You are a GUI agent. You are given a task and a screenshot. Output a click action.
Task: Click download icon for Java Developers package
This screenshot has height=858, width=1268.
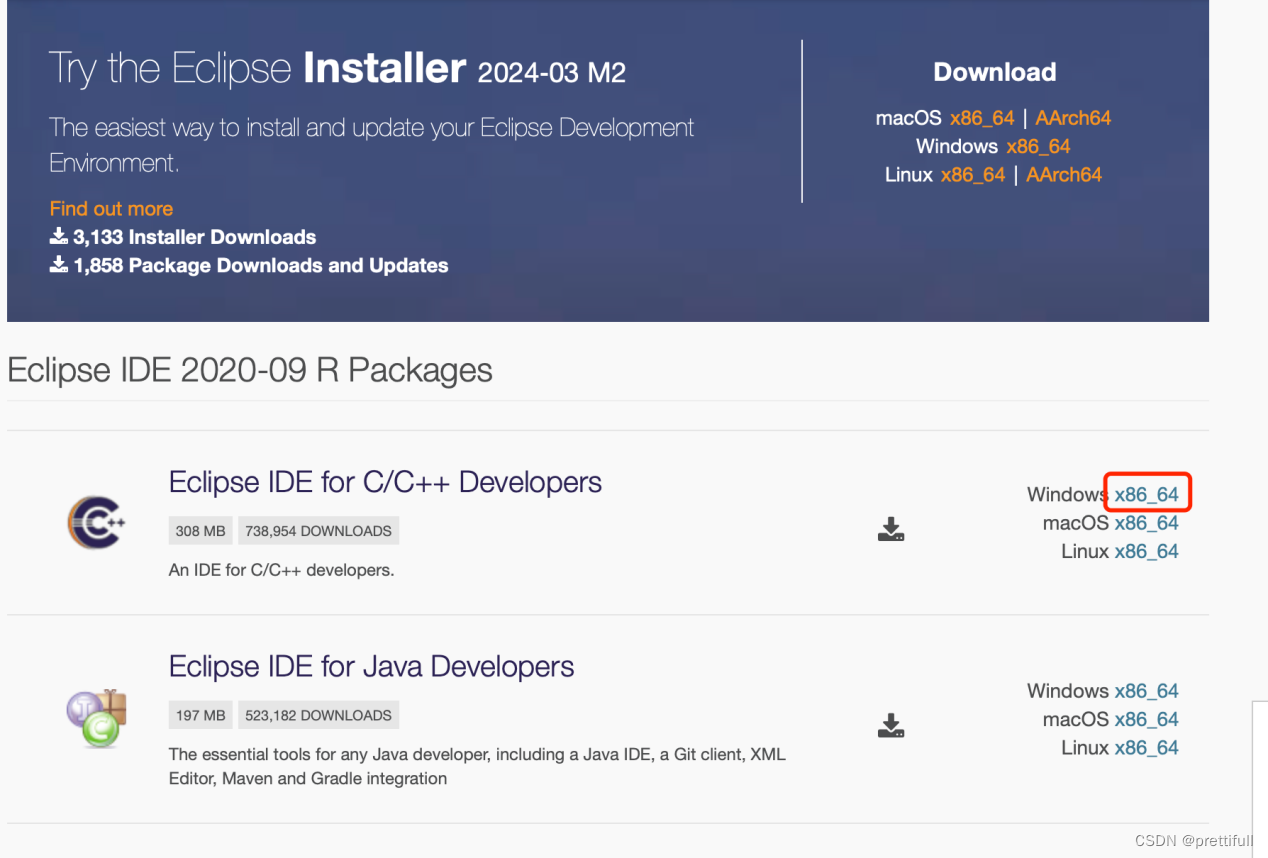891,725
